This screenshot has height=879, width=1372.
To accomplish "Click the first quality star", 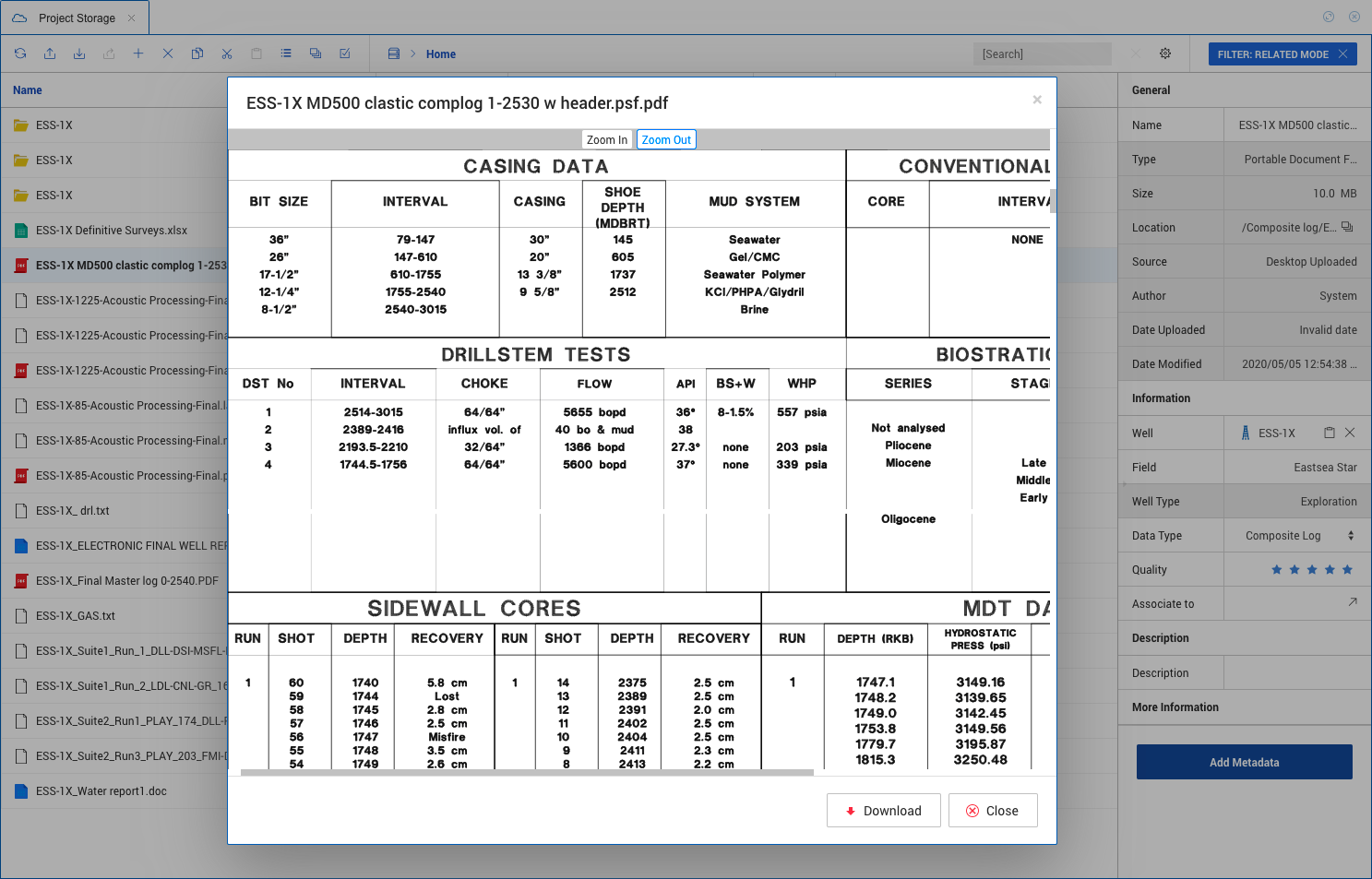I will 1277,570.
